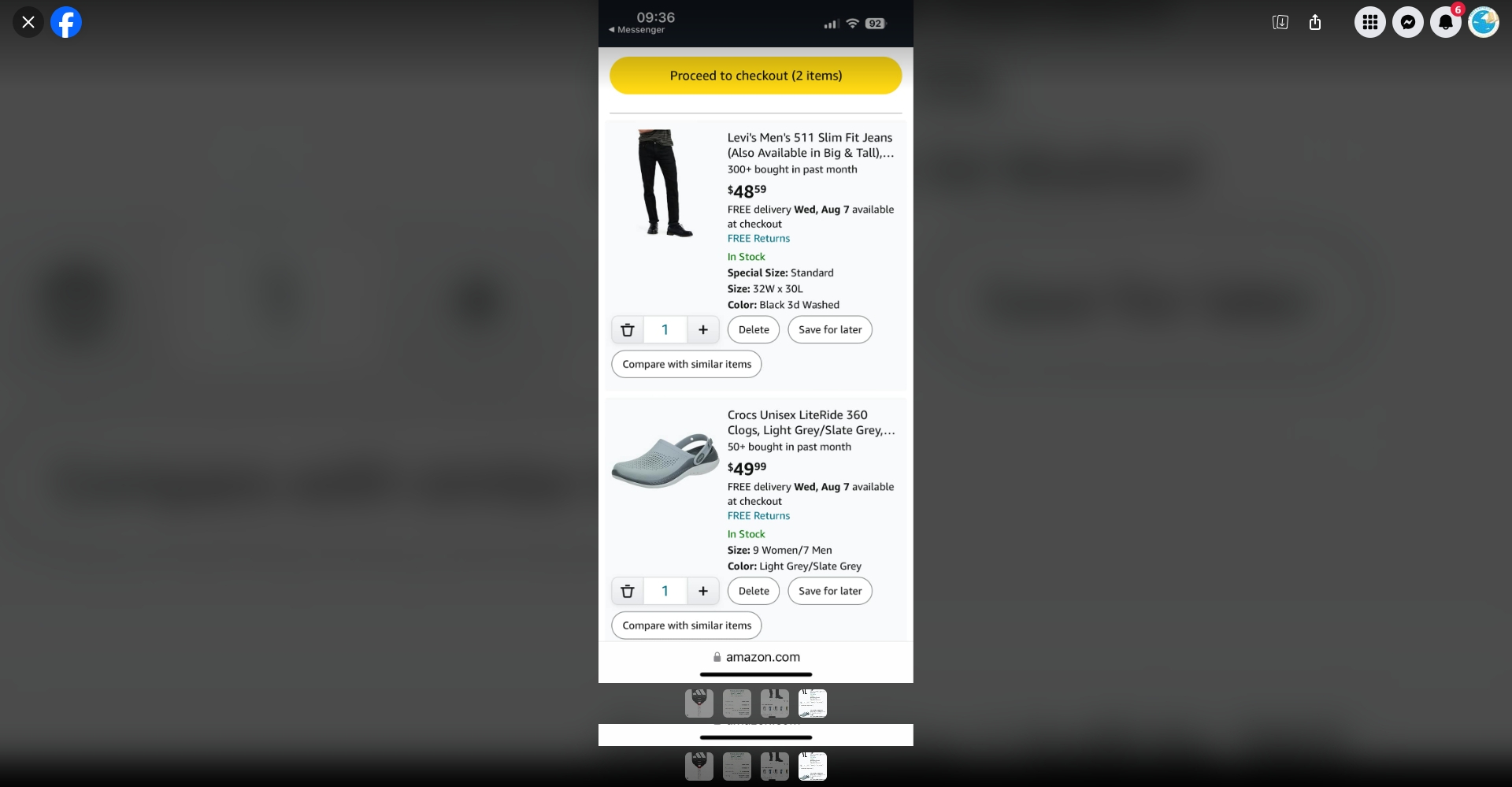
Task: Increase Levi's jeans quantity with plus
Action: click(x=703, y=330)
